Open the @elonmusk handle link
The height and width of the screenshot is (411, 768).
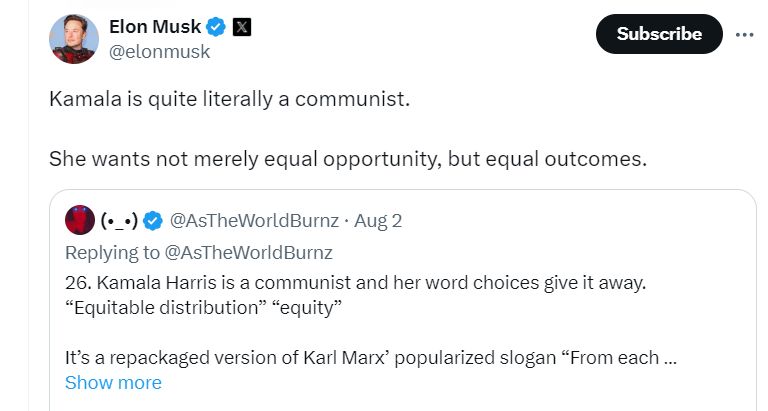pos(159,51)
